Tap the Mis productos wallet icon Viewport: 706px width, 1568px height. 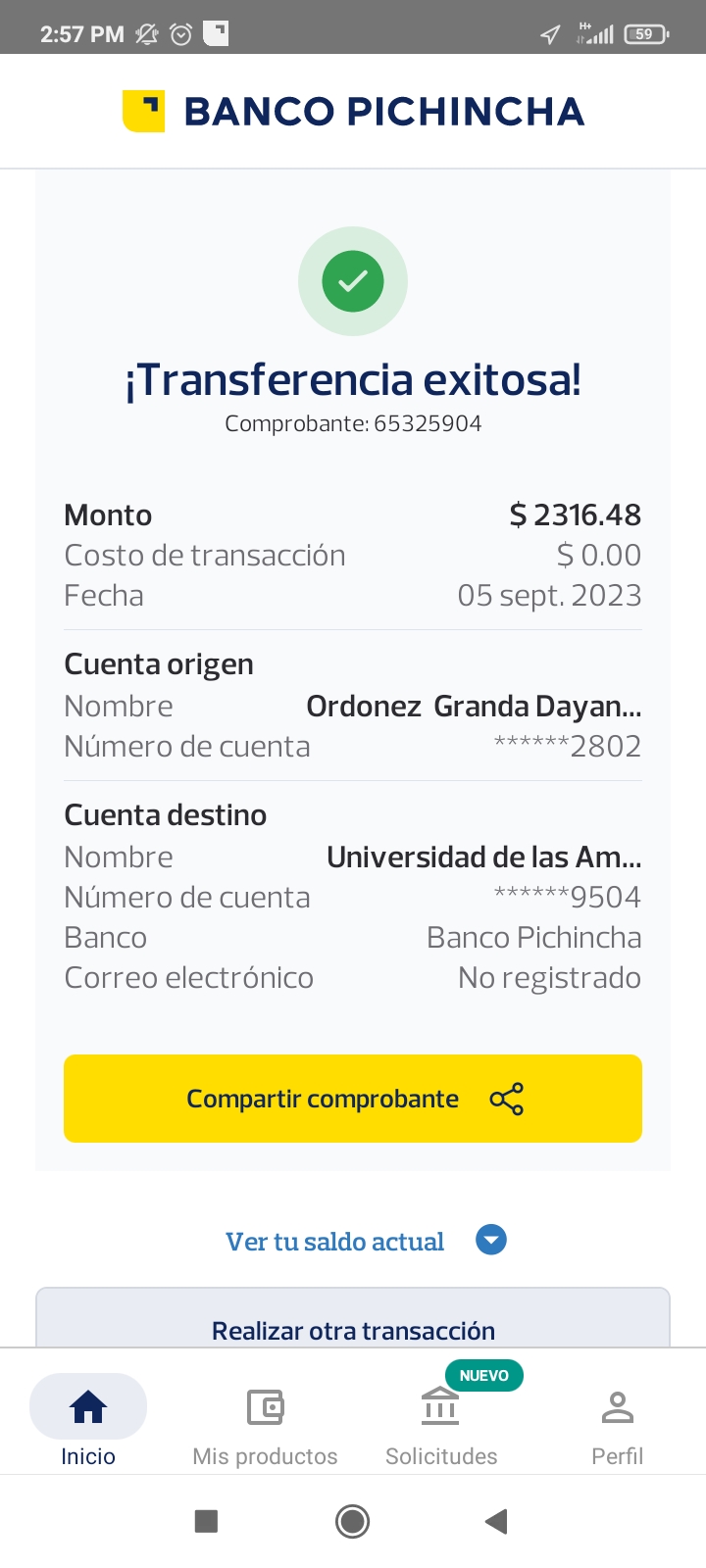coord(265,1407)
